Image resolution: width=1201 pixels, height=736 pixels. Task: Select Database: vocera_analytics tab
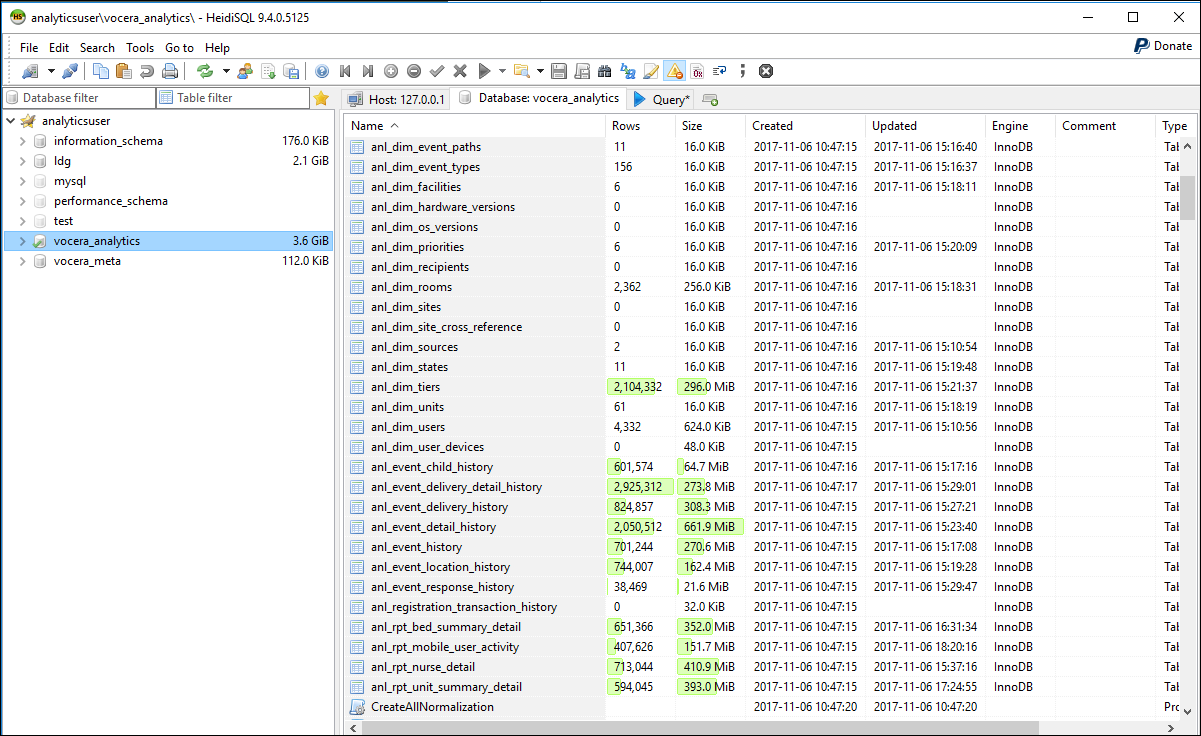(x=538, y=98)
